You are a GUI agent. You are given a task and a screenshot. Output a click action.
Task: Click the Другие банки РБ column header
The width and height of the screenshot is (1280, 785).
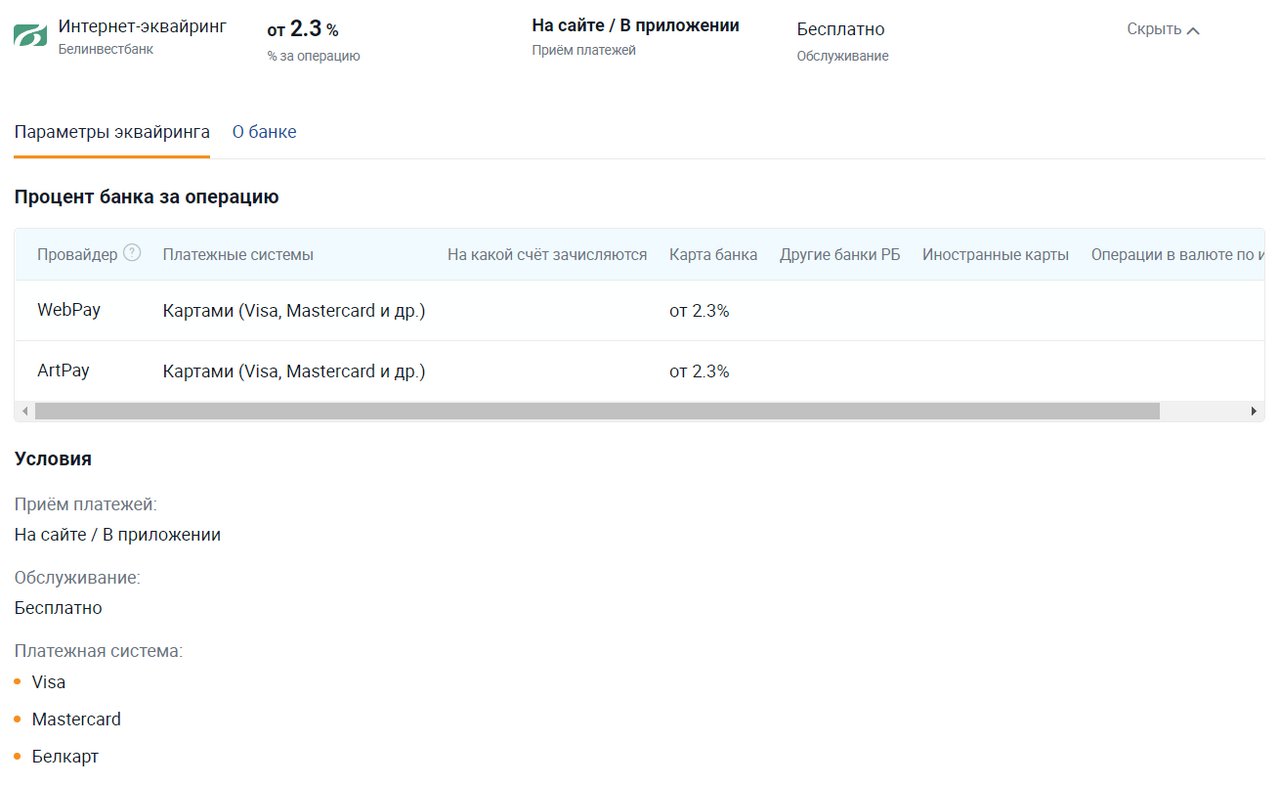coord(840,255)
